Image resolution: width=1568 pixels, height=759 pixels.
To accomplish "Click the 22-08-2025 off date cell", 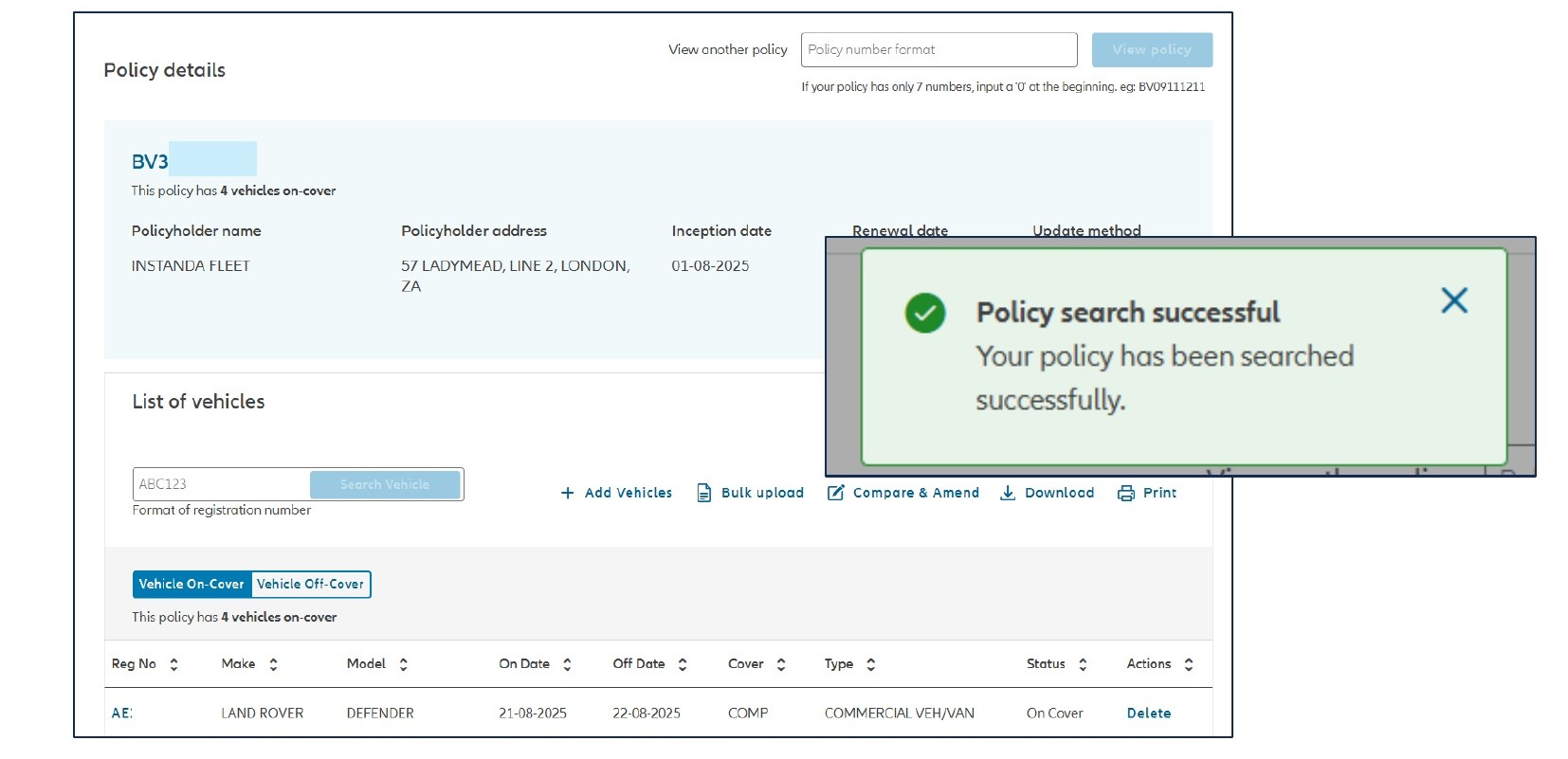I will tap(647, 714).
